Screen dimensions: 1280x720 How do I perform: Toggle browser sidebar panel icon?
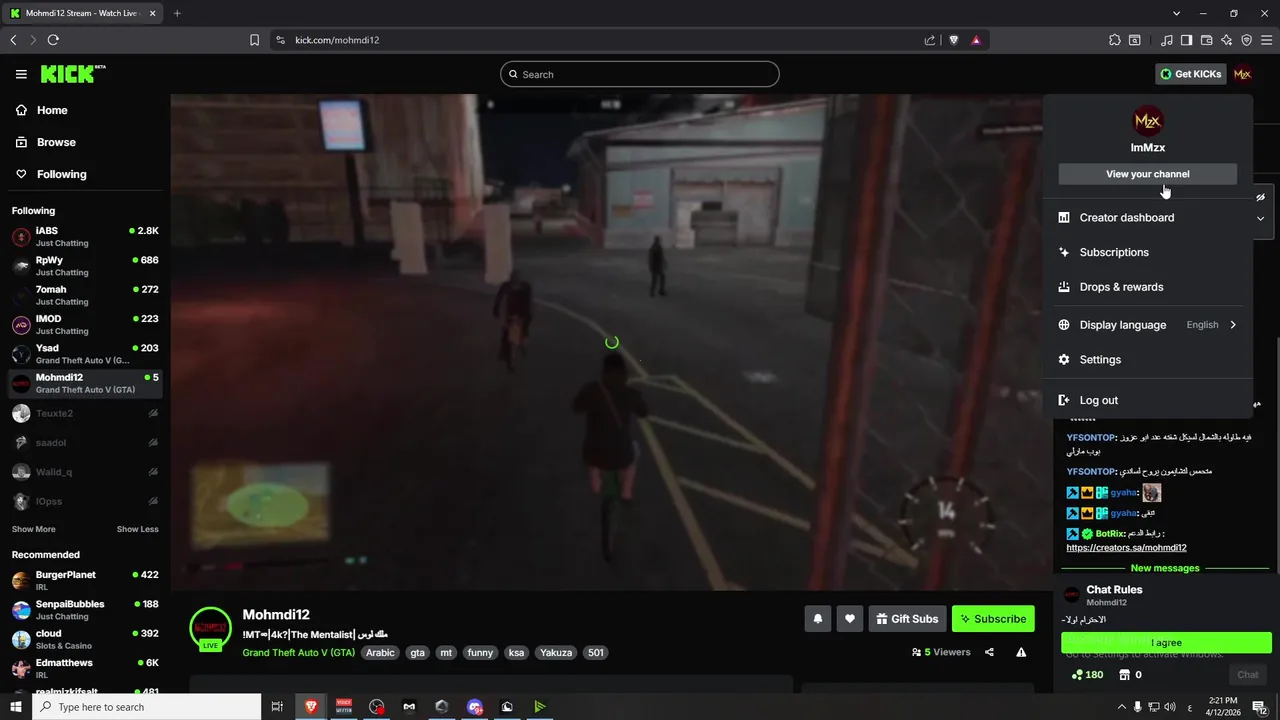point(1186,40)
